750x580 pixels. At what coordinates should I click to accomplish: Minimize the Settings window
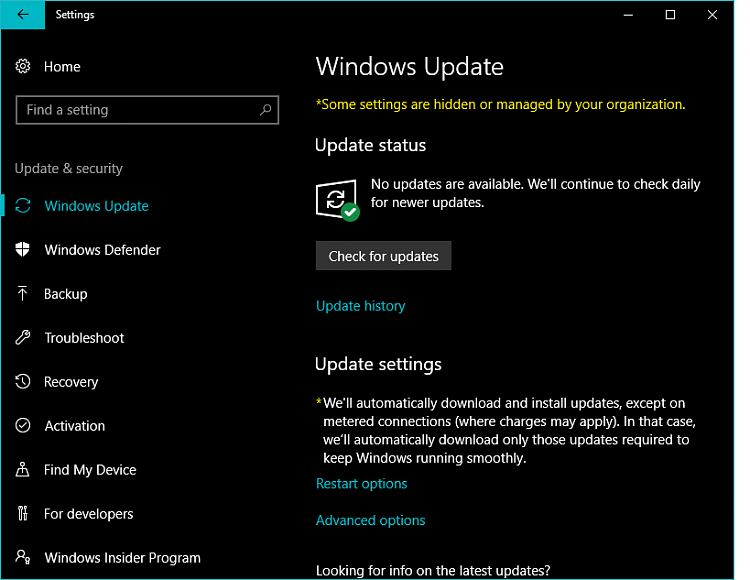coord(628,15)
